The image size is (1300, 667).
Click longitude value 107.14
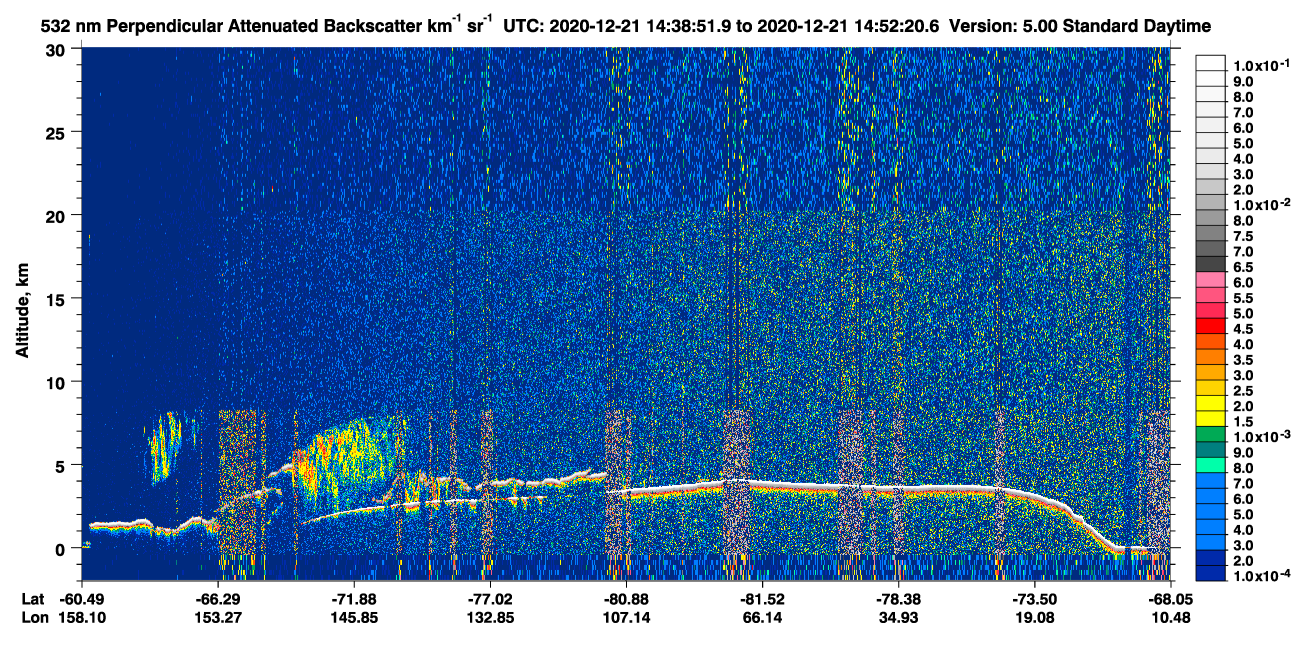pos(627,618)
